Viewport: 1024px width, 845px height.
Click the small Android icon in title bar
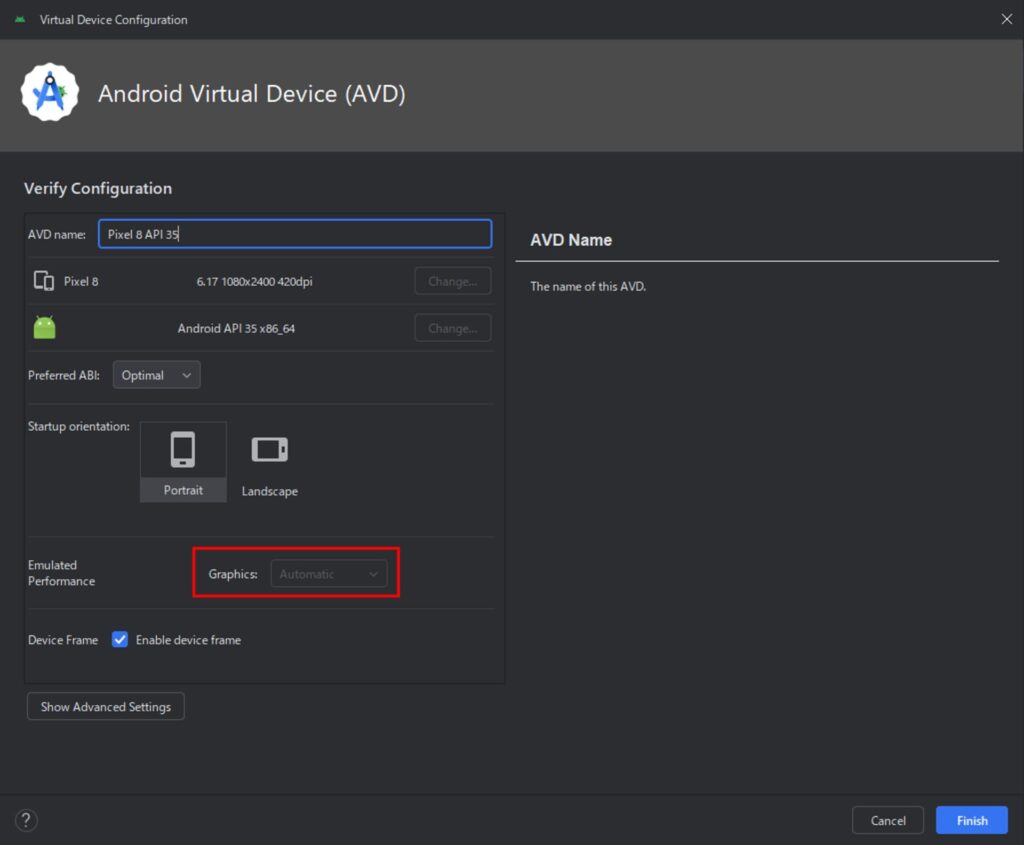coord(20,19)
